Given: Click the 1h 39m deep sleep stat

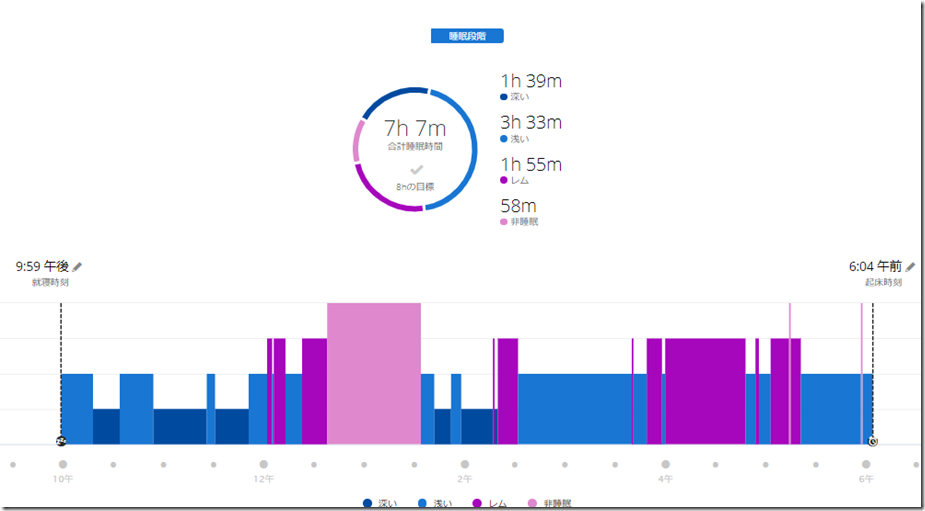Looking at the screenshot, I should [x=530, y=81].
